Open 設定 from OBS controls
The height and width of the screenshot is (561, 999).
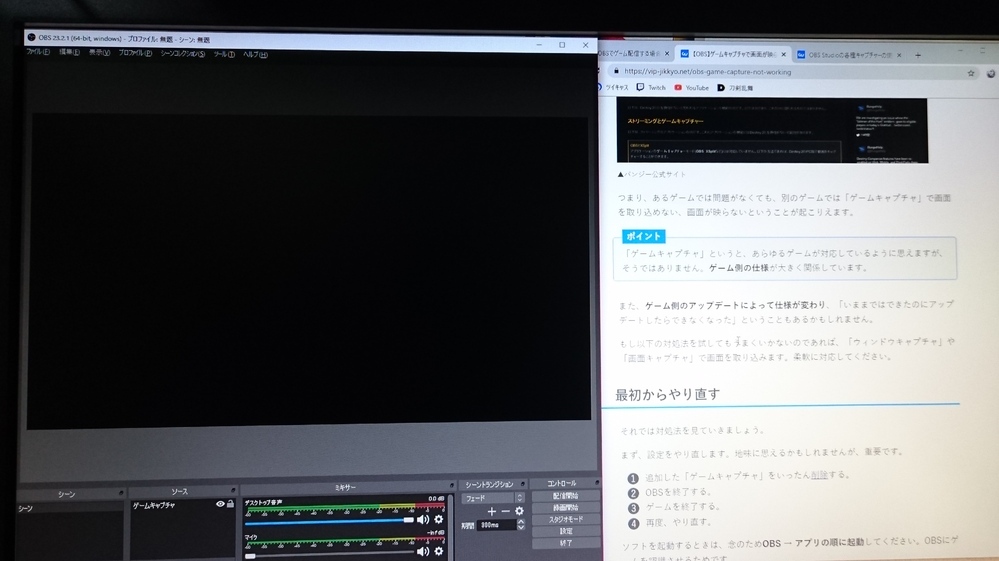coord(565,531)
